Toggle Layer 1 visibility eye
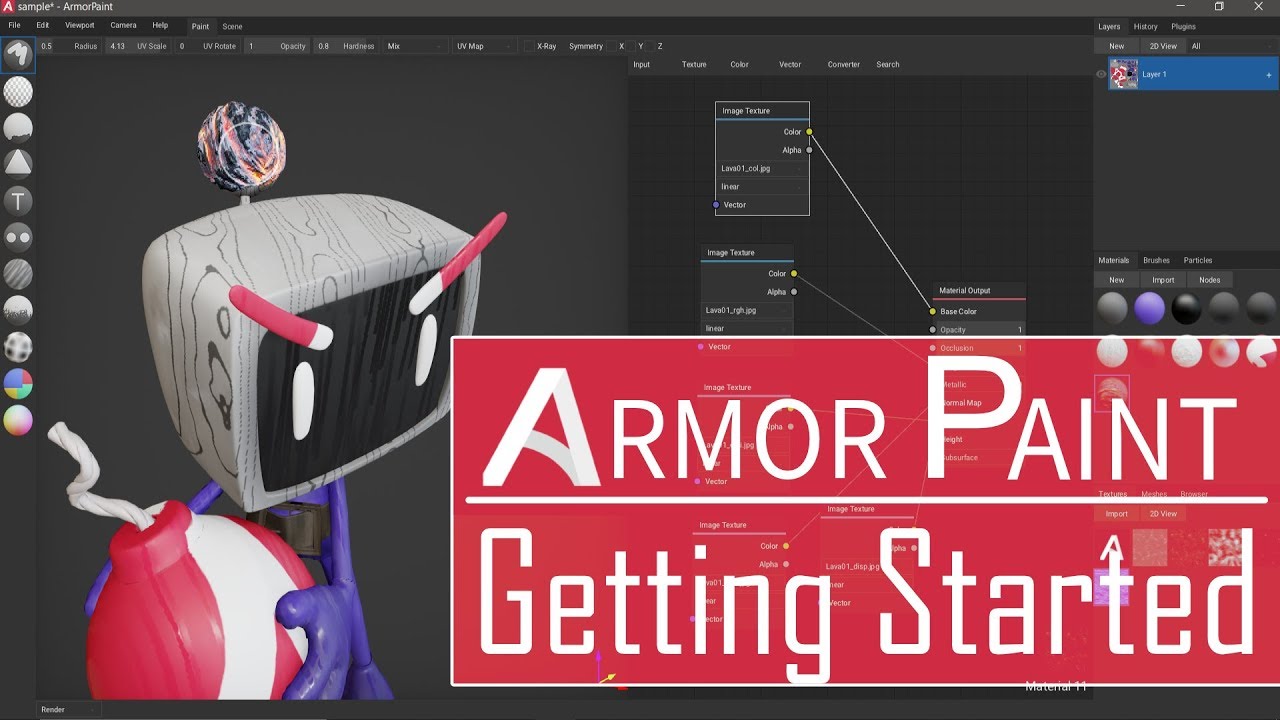1280x720 pixels. [1101, 74]
